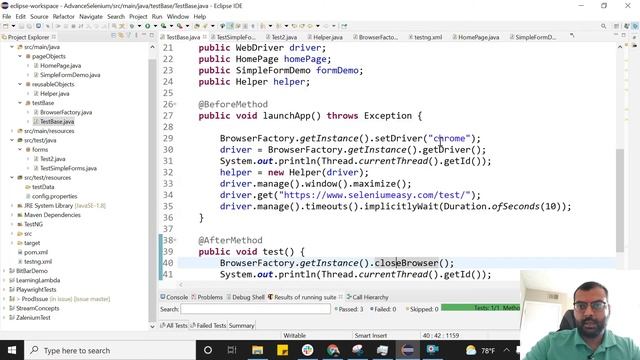640x360 pixels.
Task: Click the Collapse All icon in Project Explorer
Action: (x=114, y=36)
